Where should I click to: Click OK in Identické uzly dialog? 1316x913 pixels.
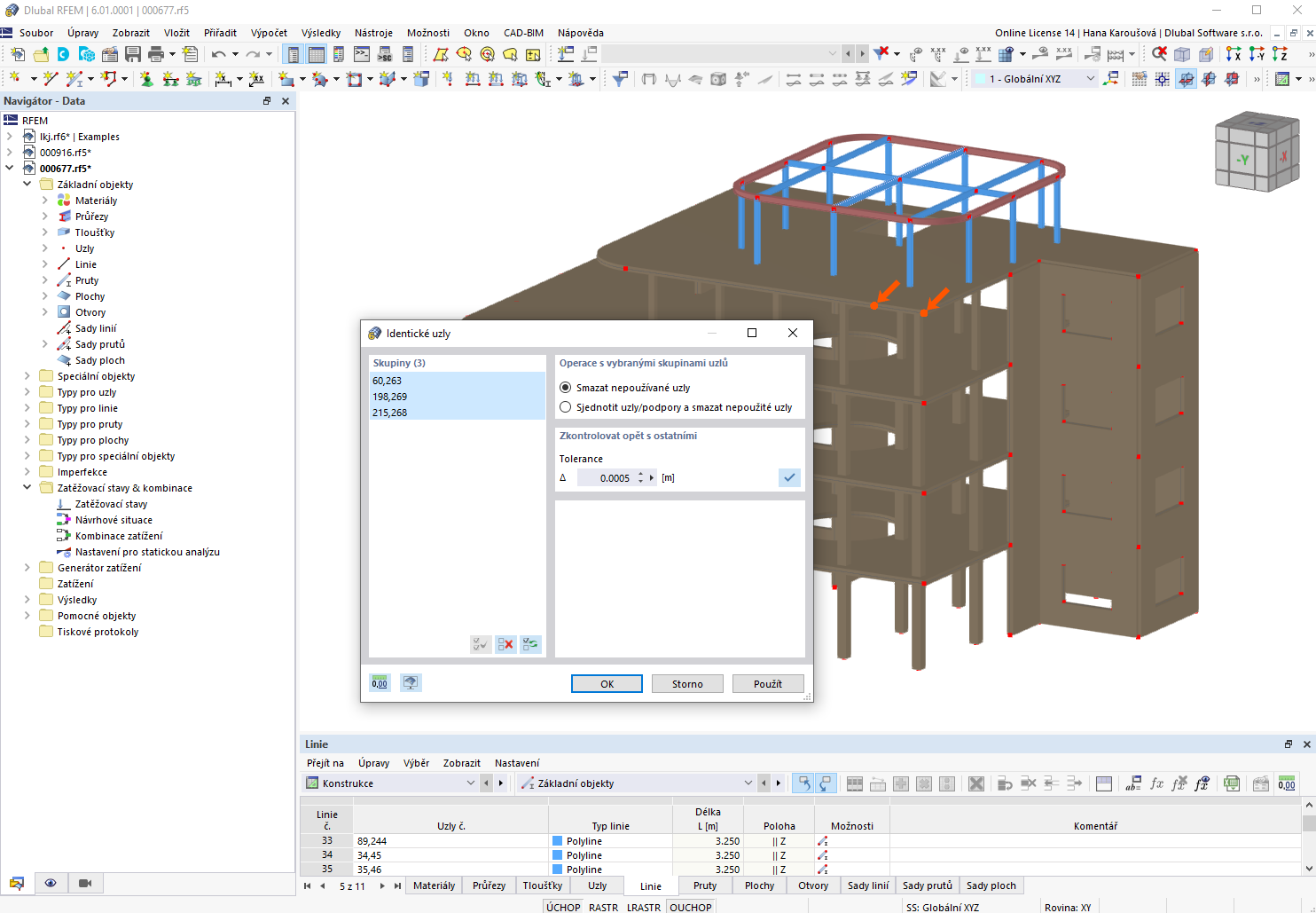tap(607, 684)
